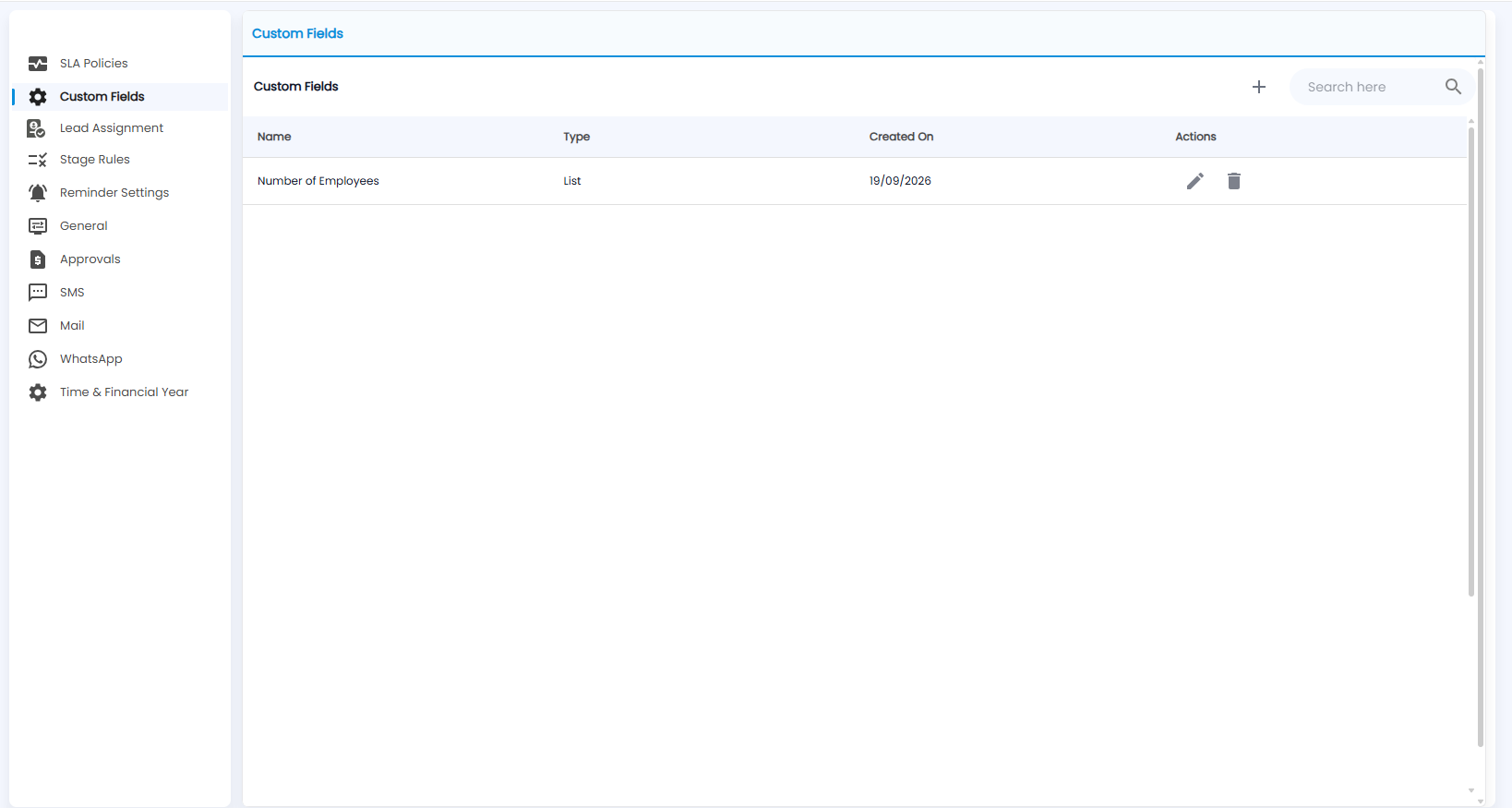The width and height of the screenshot is (1512, 808).
Task: Click the SMS chat bubble icon
Action: pyautogui.click(x=38, y=293)
